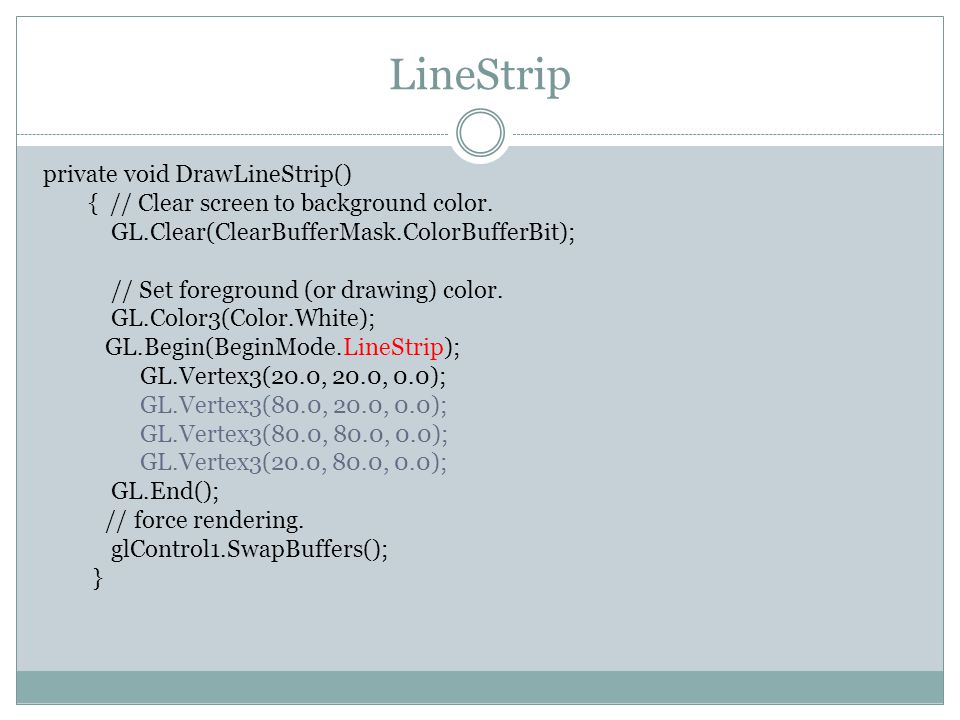The width and height of the screenshot is (960, 720).
Task: Click the closing curly brace
Action: click(x=98, y=578)
